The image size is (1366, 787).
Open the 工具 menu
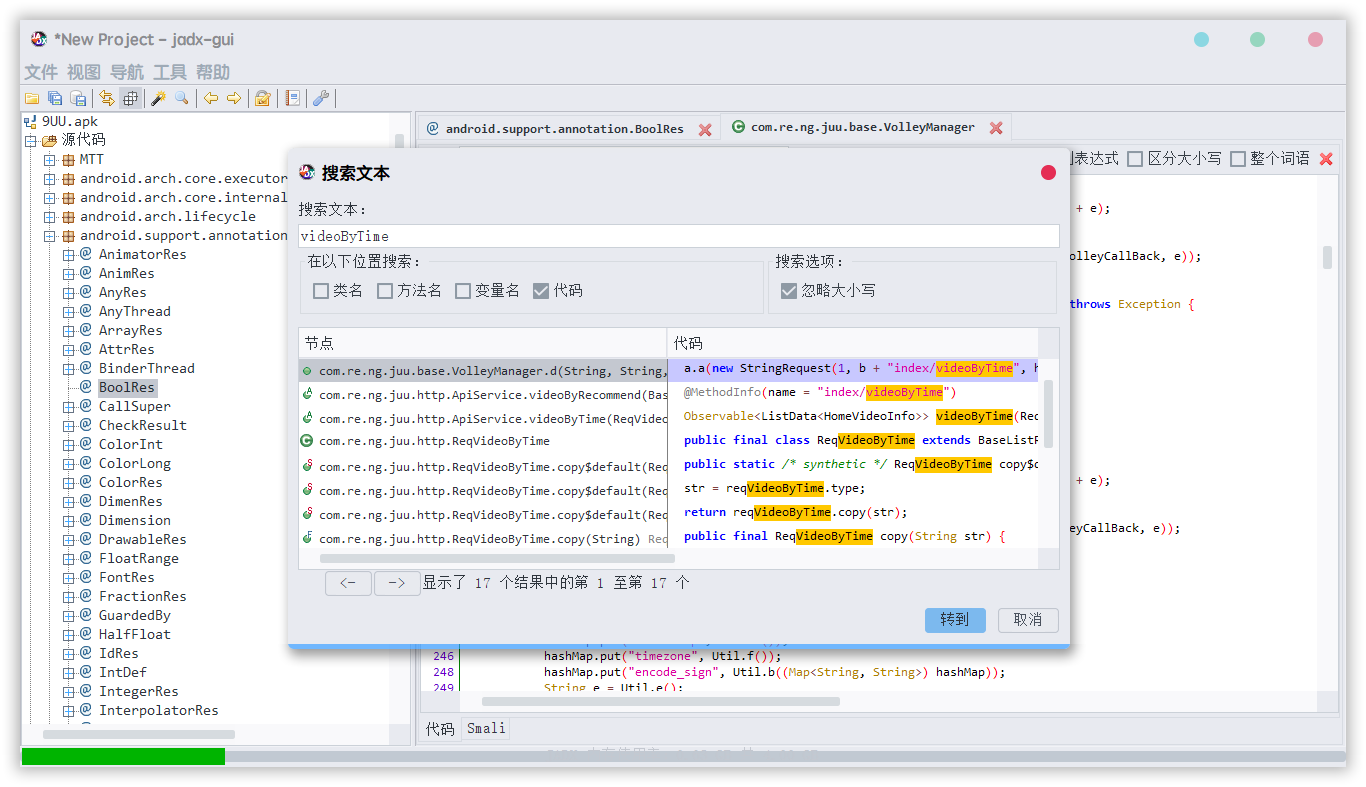click(170, 72)
